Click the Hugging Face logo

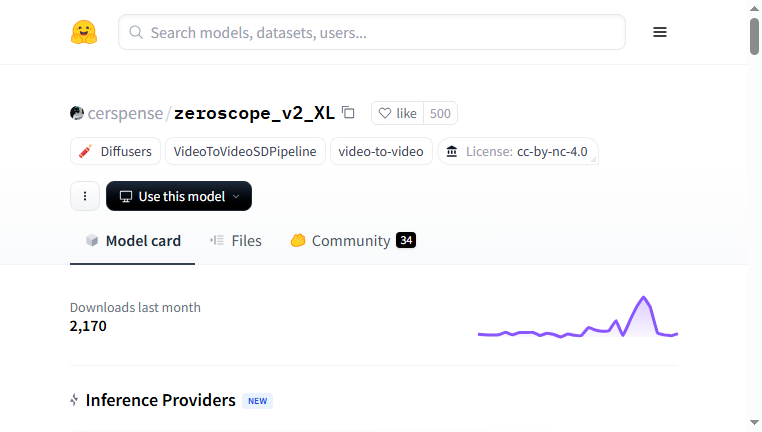84,32
